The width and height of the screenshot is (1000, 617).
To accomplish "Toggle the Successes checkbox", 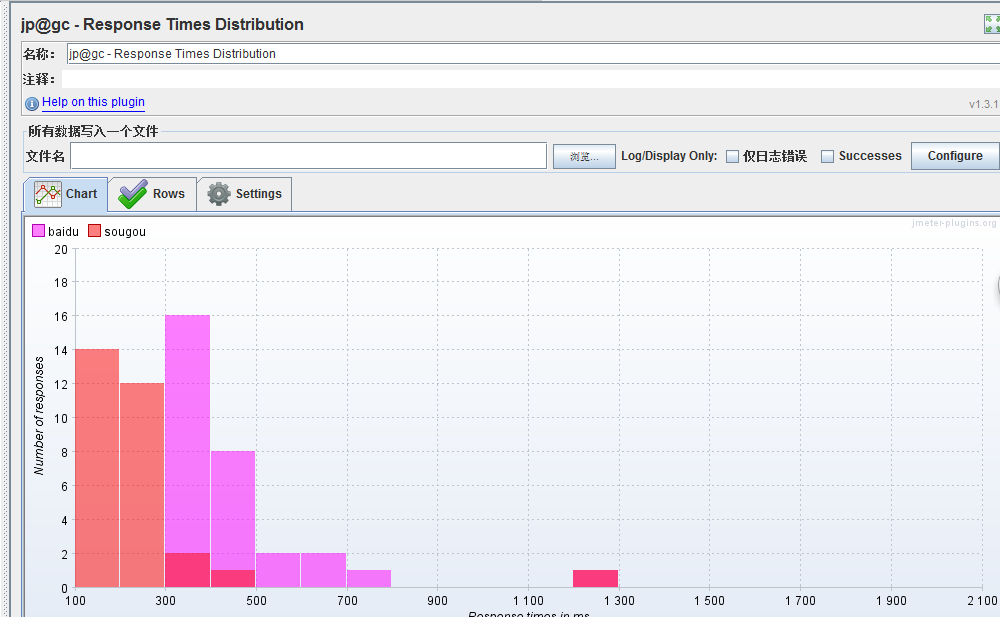I will click(827, 156).
